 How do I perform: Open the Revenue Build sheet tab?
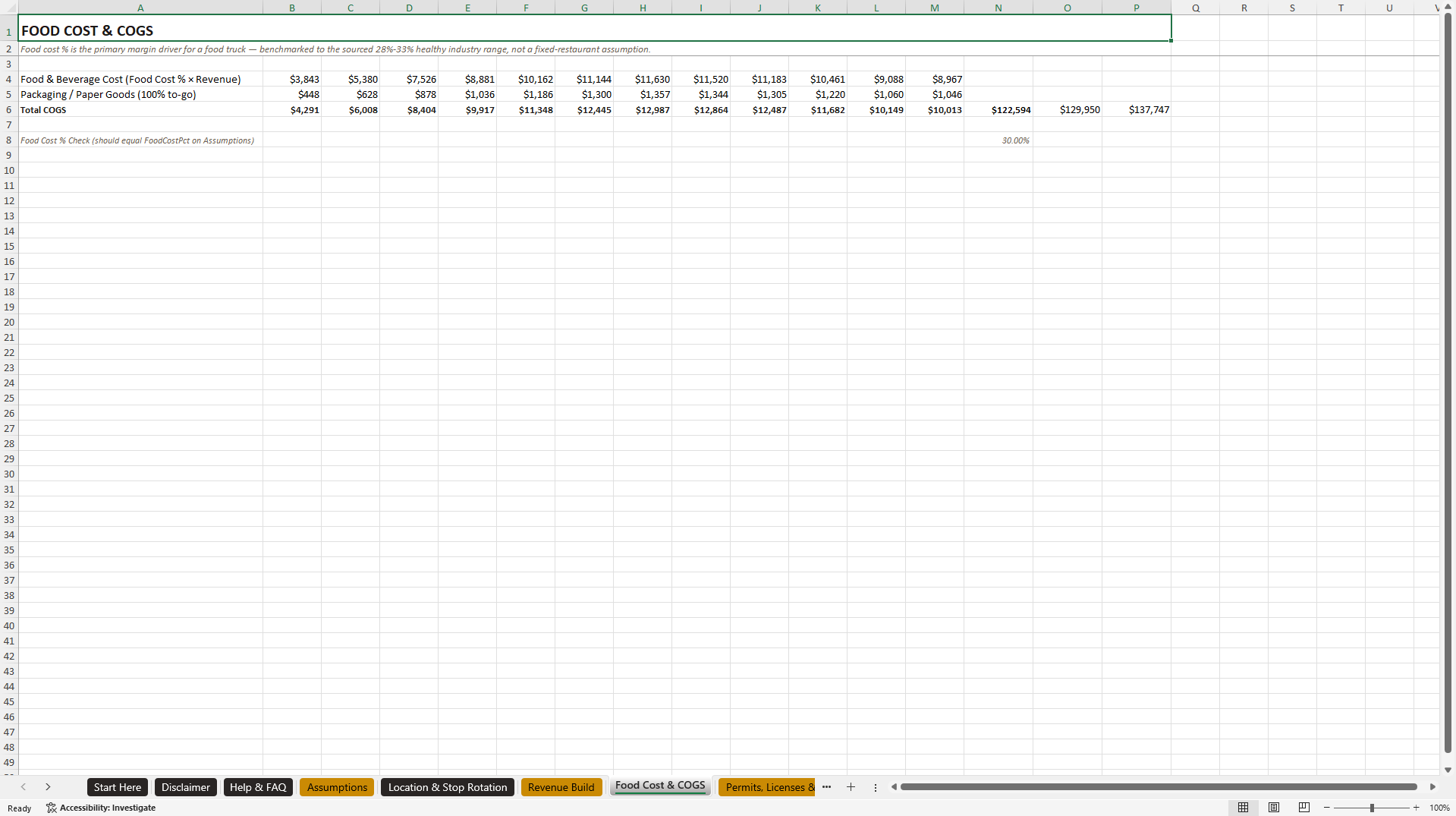[561, 787]
